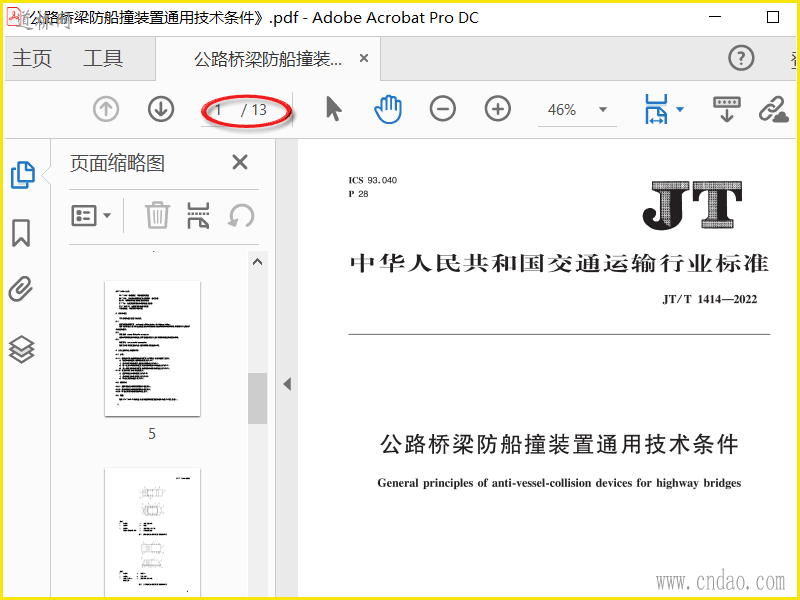Collapse the navigation pane triangle
800x600 pixels.
[287, 384]
